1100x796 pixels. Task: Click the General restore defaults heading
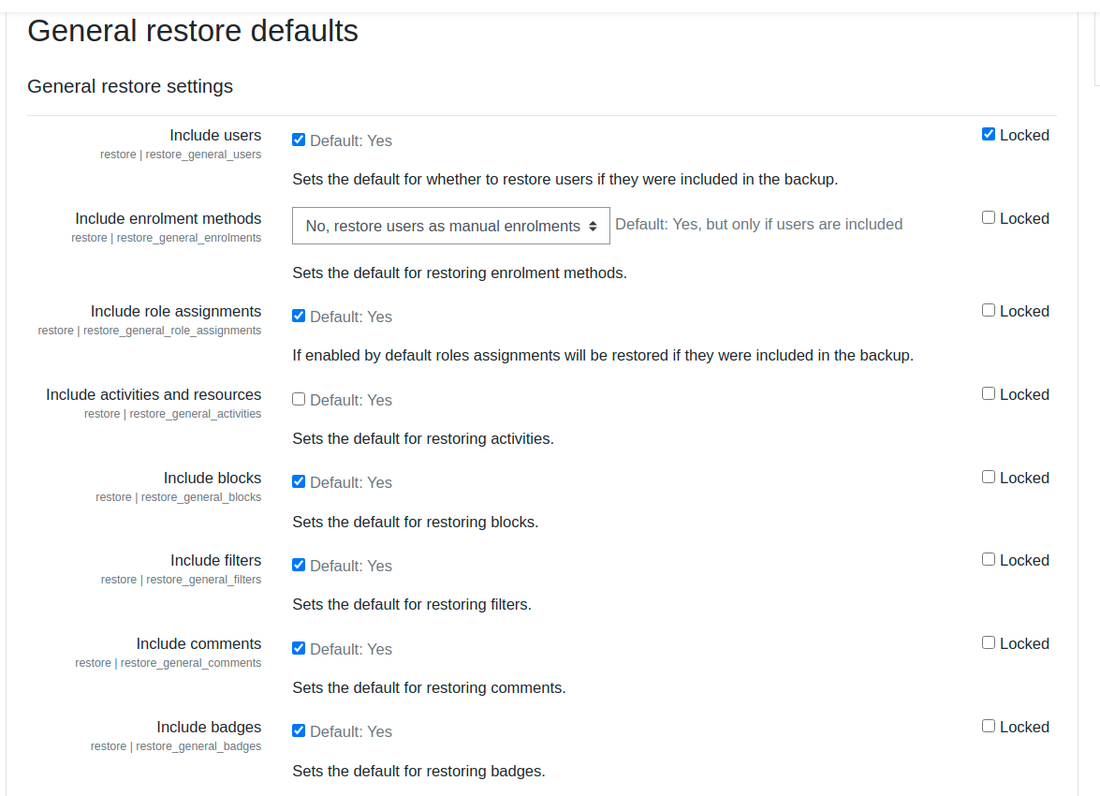(193, 31)
